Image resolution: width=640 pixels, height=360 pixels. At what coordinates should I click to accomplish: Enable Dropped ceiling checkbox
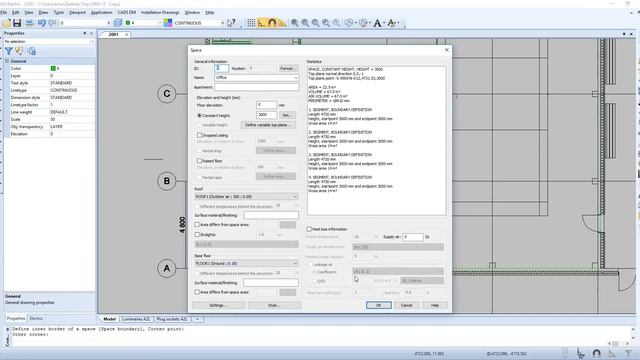(200, 135)
